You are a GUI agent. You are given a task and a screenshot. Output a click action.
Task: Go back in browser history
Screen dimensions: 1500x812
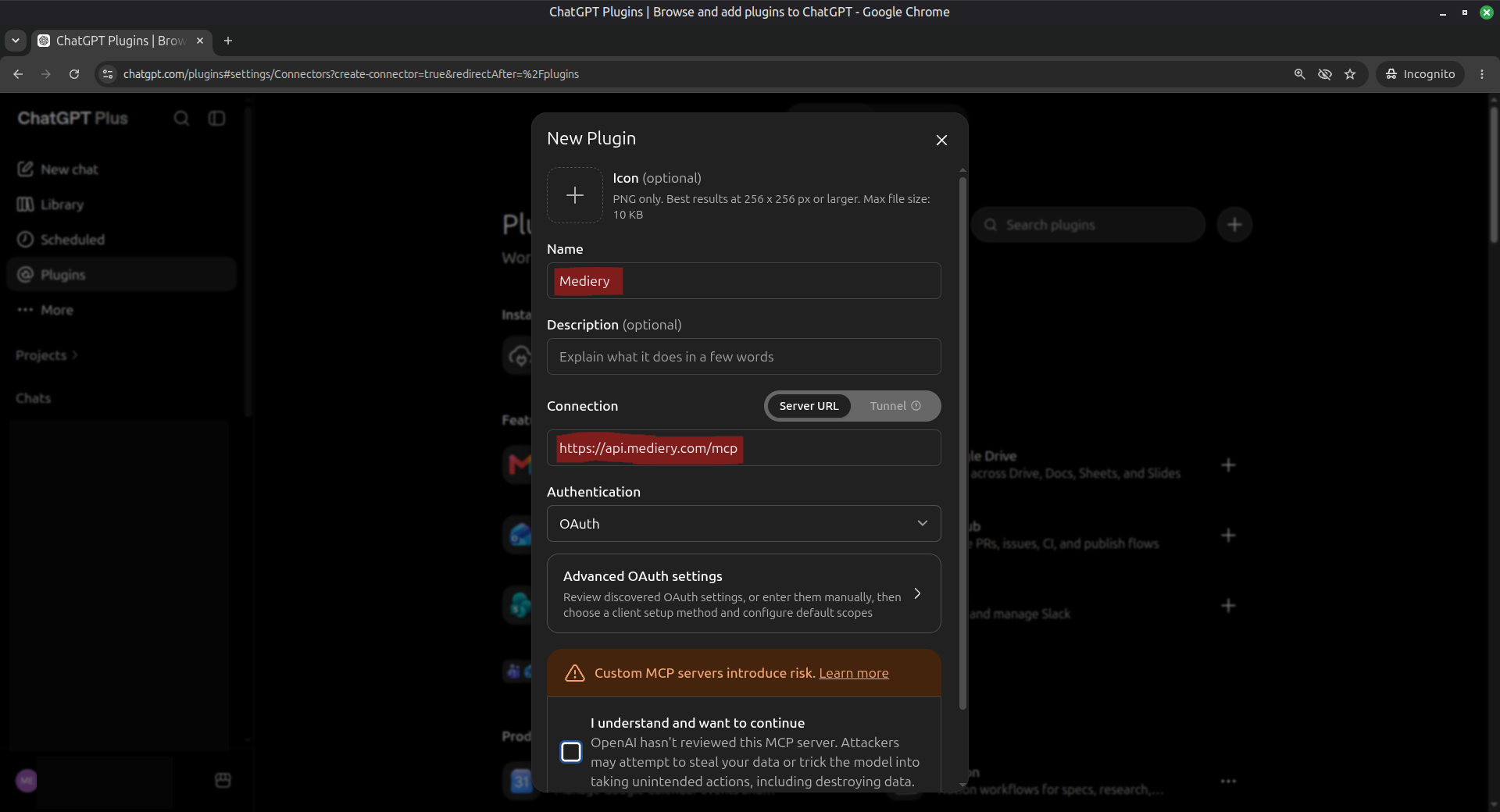18,74
